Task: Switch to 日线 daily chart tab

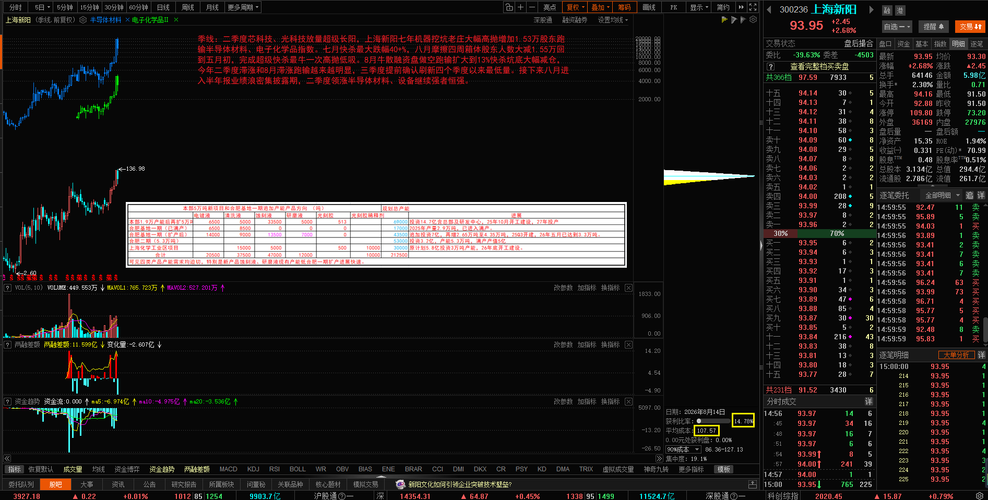Action: pyautogui.click(x=163, y=8)
